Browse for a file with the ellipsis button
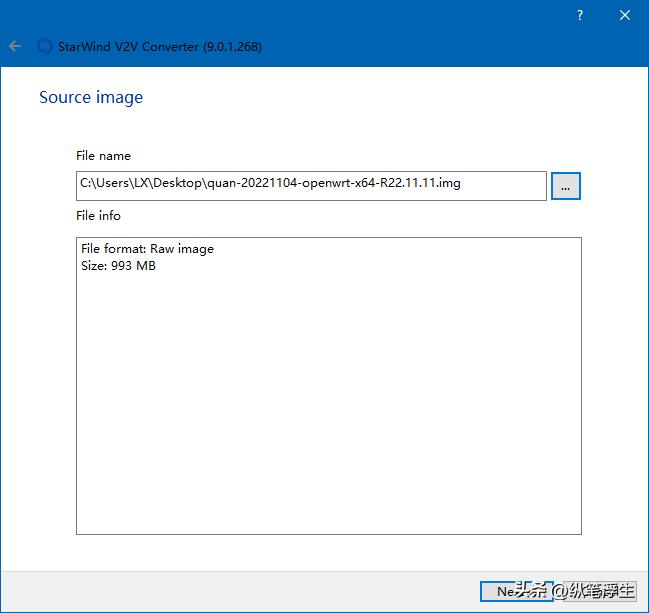649x613 pixels. point(565,186)
